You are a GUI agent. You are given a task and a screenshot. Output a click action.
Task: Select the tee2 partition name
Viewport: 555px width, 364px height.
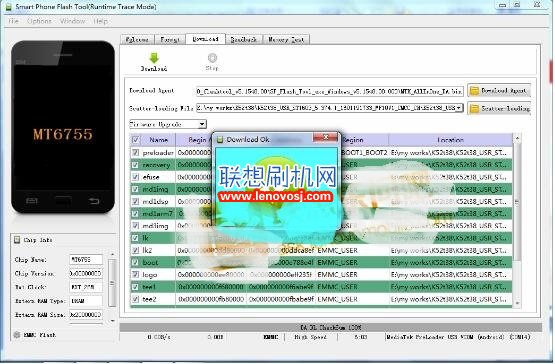pos(149,299)
